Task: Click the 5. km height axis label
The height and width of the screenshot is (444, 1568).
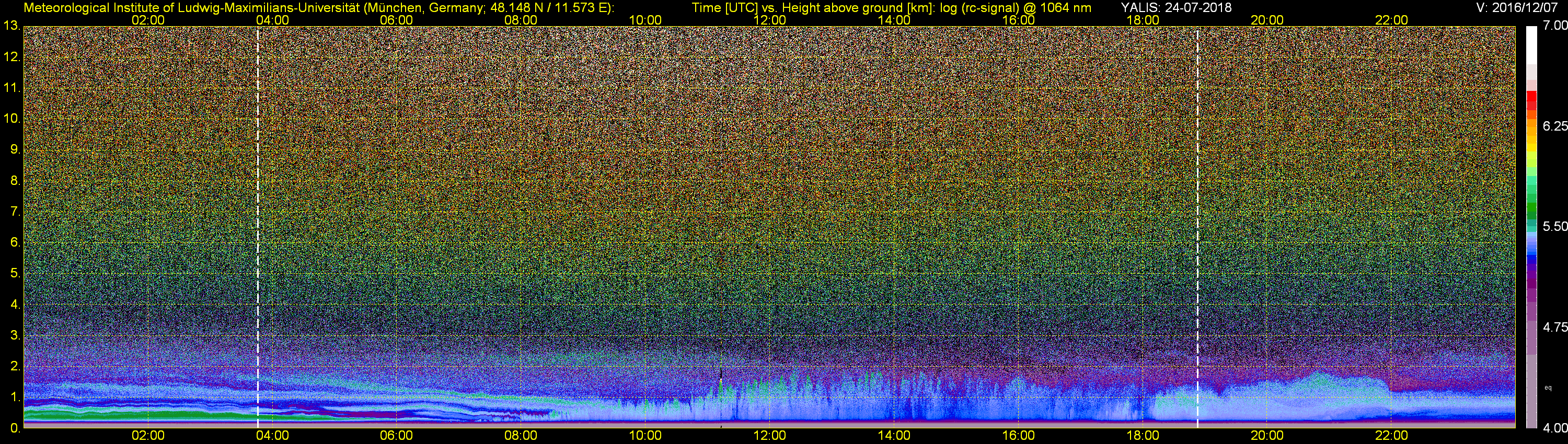Action: pyautogui.click(x=15, y=274)
